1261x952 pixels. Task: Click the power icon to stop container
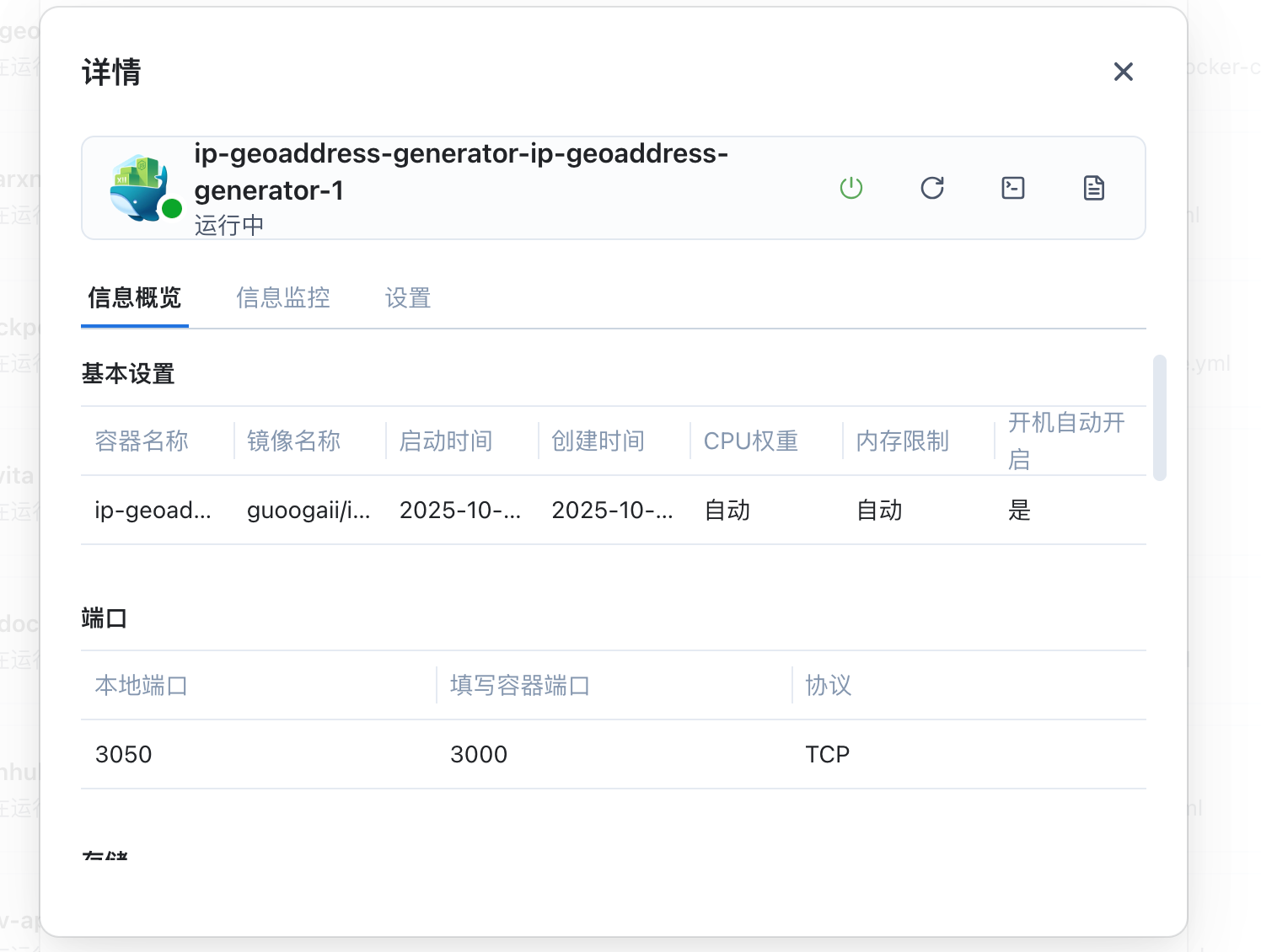(x=851, y=188)
